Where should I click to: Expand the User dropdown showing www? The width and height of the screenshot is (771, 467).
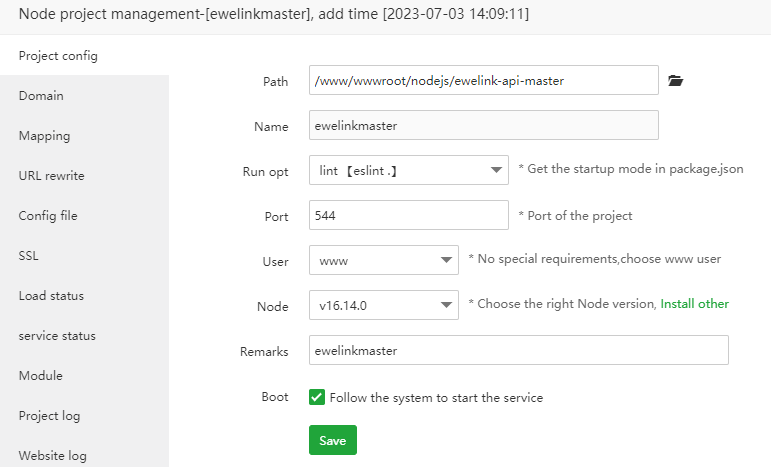384,260
